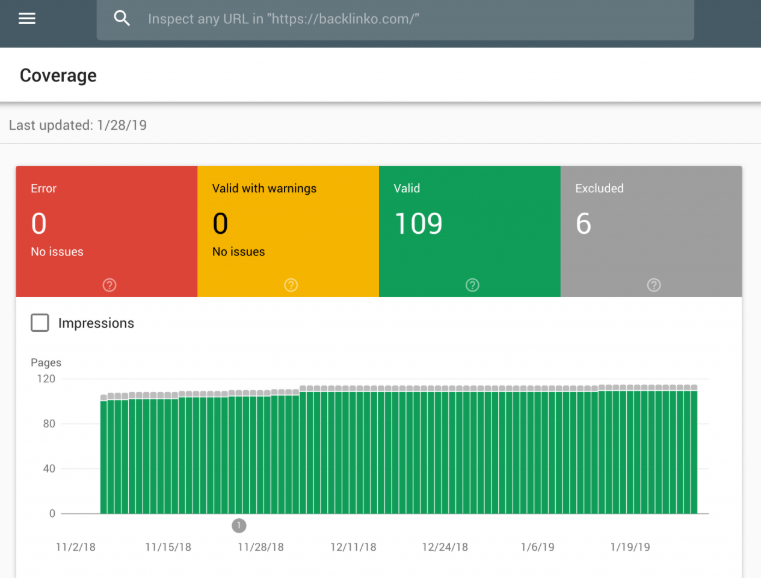761x578 pixels.
Task: Open help icon on Valid card
Action: (x=472, y=285)
